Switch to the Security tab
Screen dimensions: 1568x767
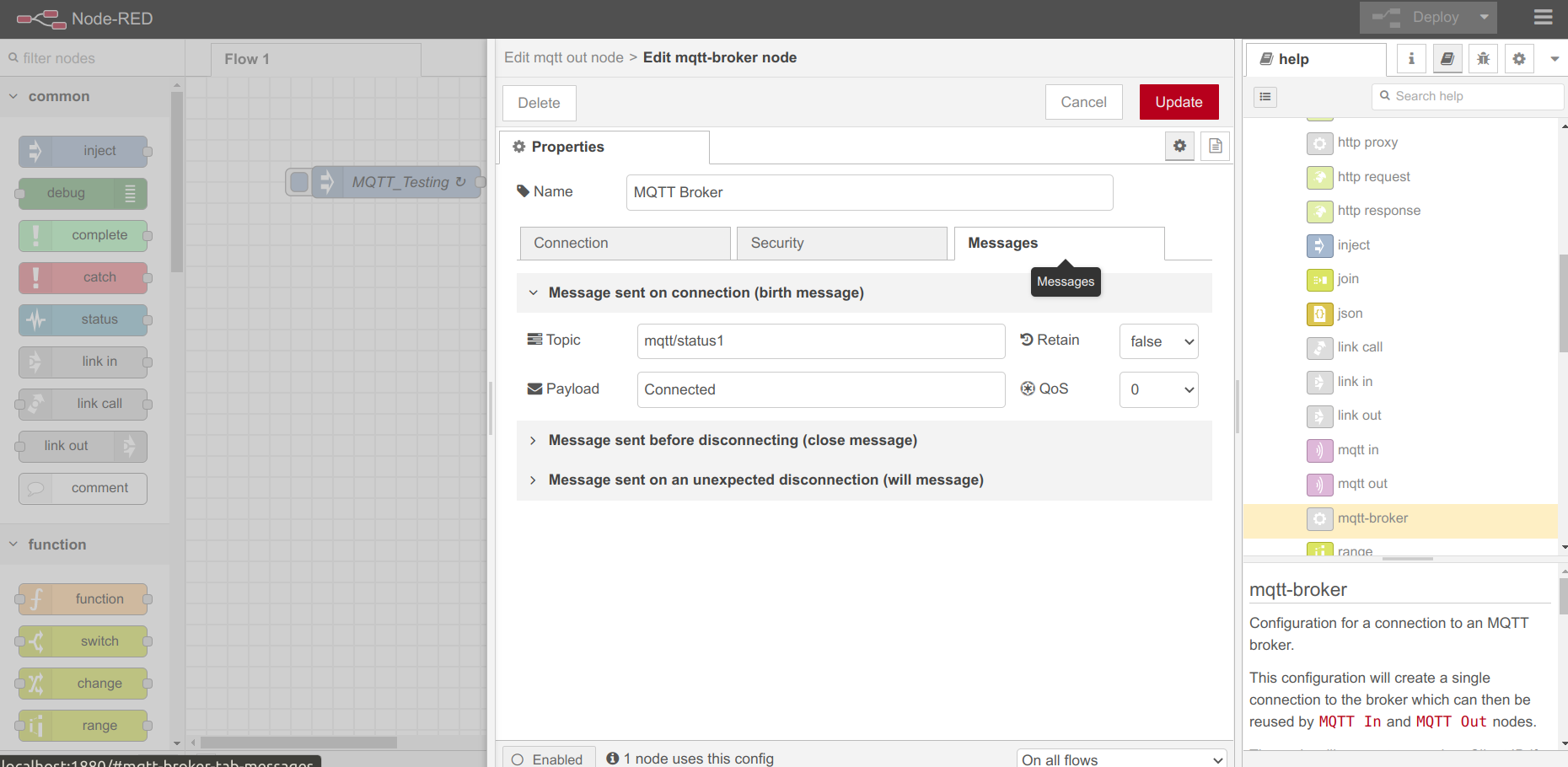pos(841,243)
